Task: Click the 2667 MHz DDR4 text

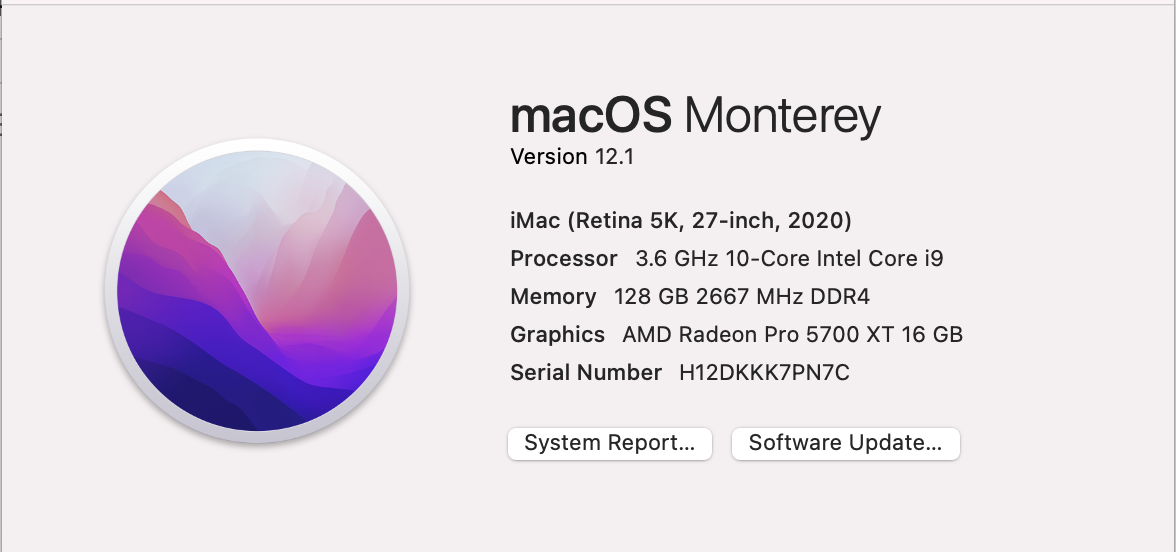Action: [783, 297]
